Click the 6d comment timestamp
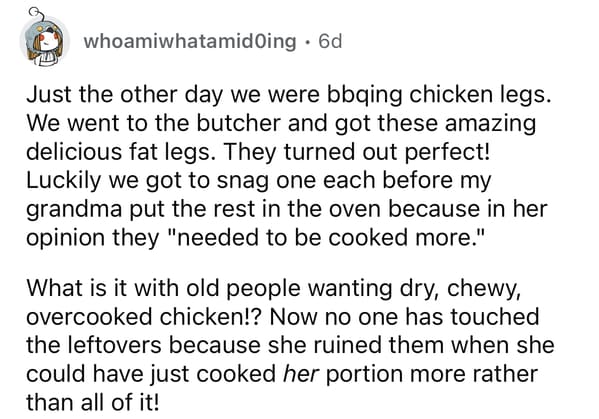The width and height of the screenshot is (599, 419). click(x=330, y=41)
